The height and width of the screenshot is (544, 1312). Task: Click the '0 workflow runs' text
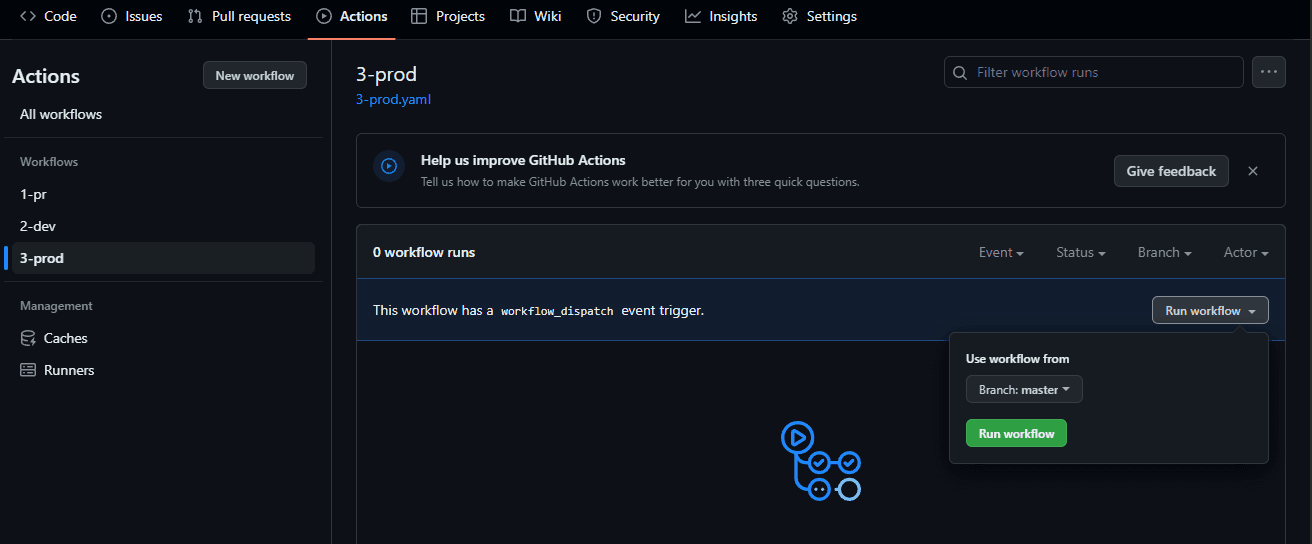(x=424, y=252)
